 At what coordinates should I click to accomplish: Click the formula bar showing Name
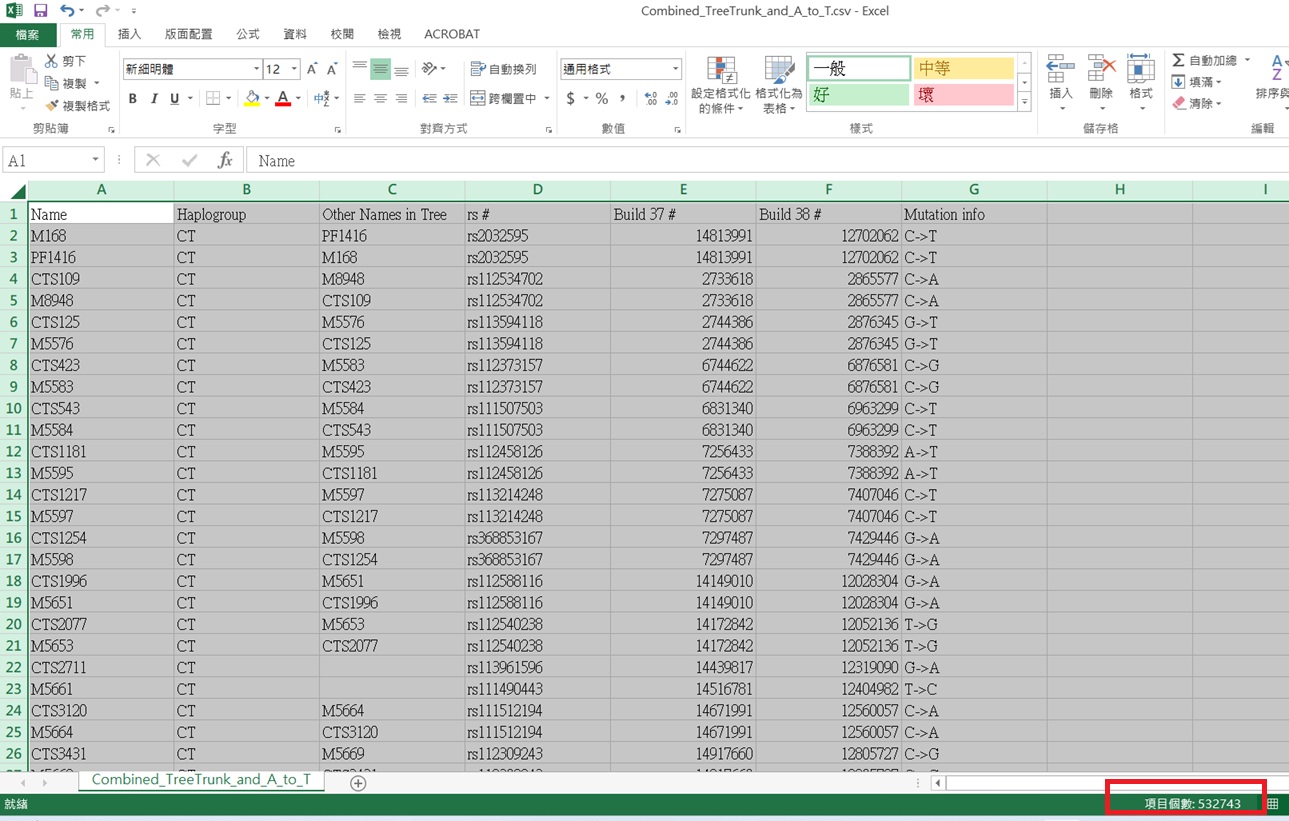[768, 160]
